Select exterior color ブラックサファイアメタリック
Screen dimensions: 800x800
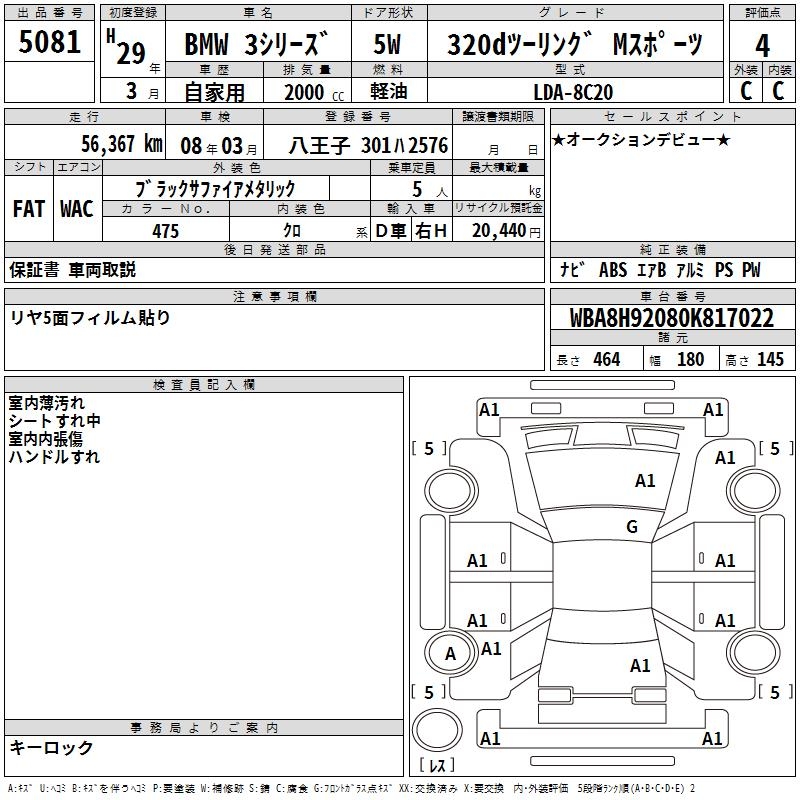click(215, 189)
